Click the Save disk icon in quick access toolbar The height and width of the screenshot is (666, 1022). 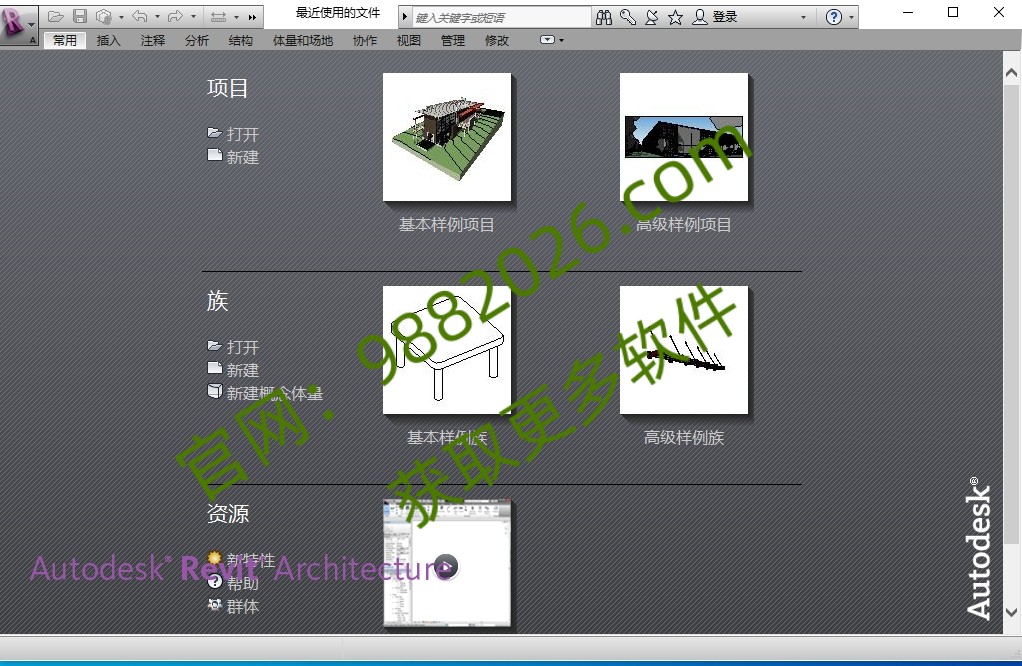(80, 16)
